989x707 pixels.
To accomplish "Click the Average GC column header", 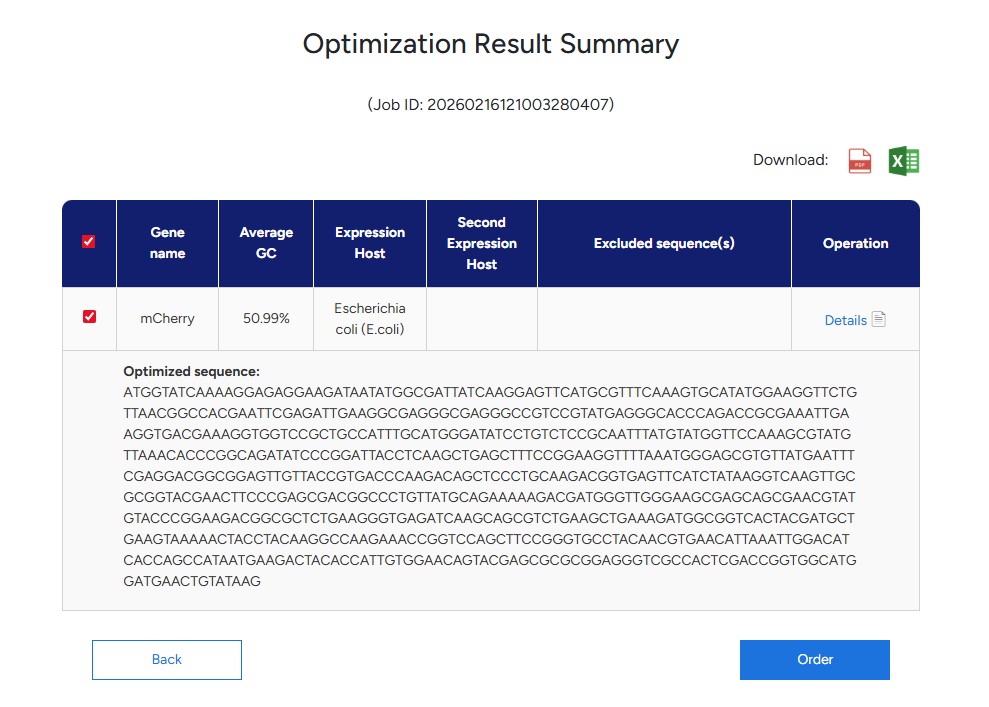I will point(265,243).
